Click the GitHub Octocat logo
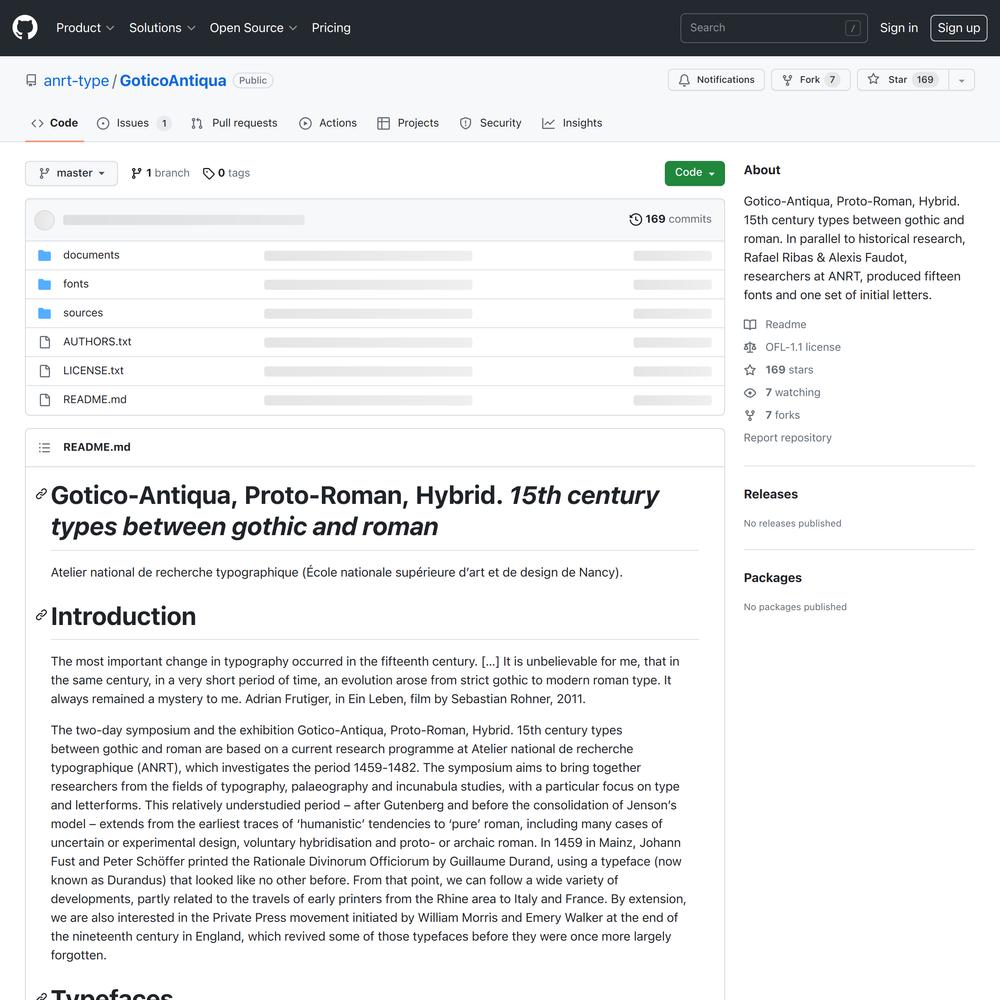The width and height of the screenshot is (1000, 1000). point(25,27)
